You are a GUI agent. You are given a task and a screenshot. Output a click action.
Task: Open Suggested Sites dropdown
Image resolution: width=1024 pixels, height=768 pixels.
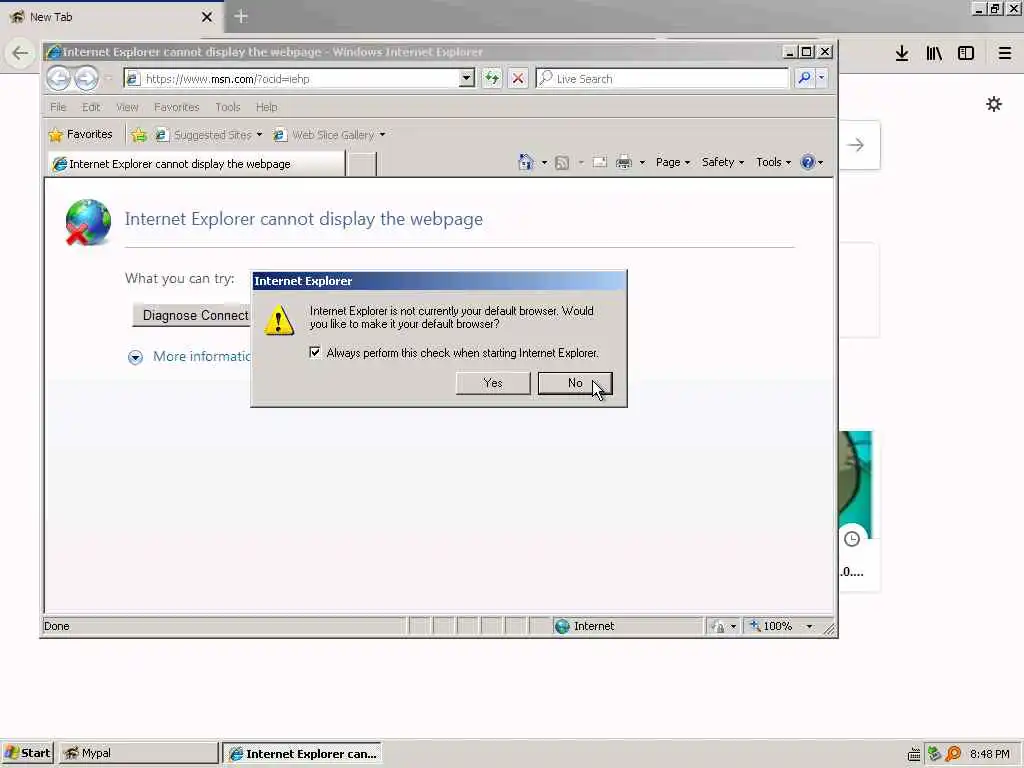tap(208, 135)
